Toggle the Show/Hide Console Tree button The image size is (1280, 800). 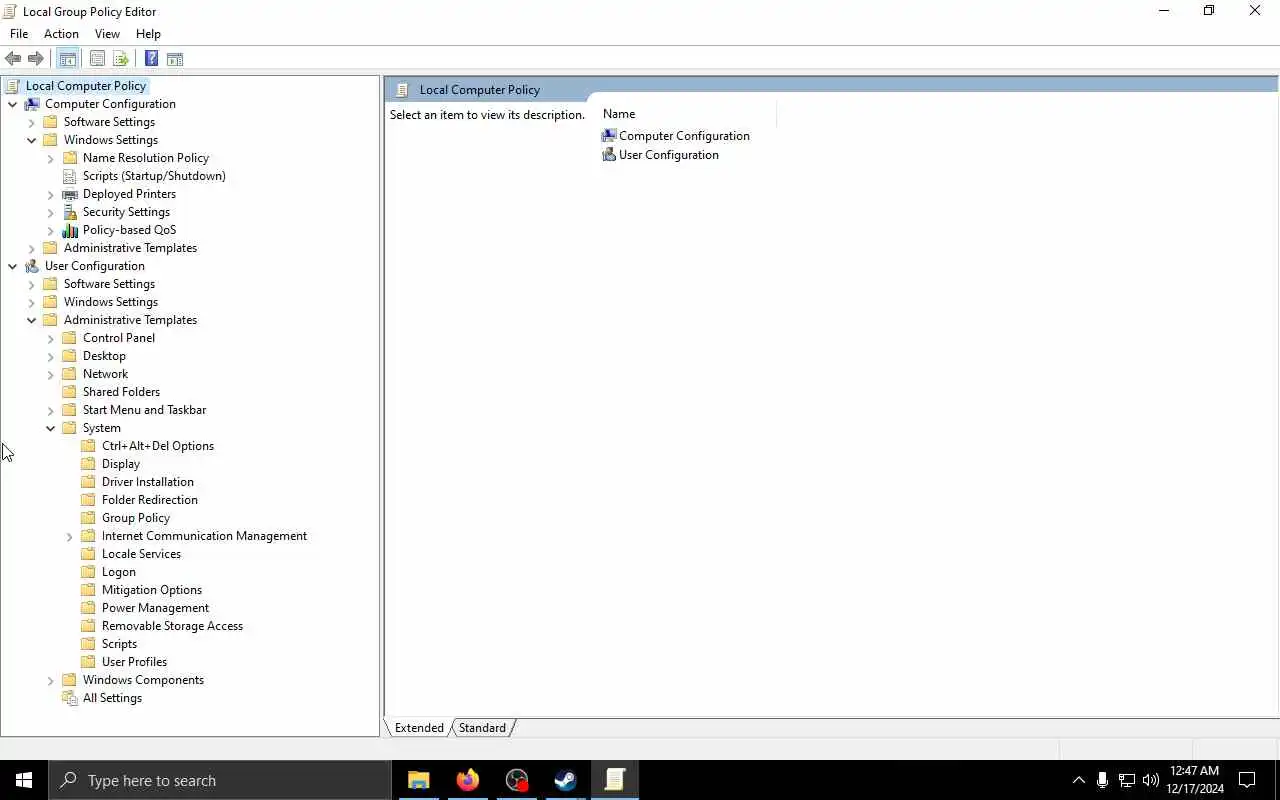[67, 59]
